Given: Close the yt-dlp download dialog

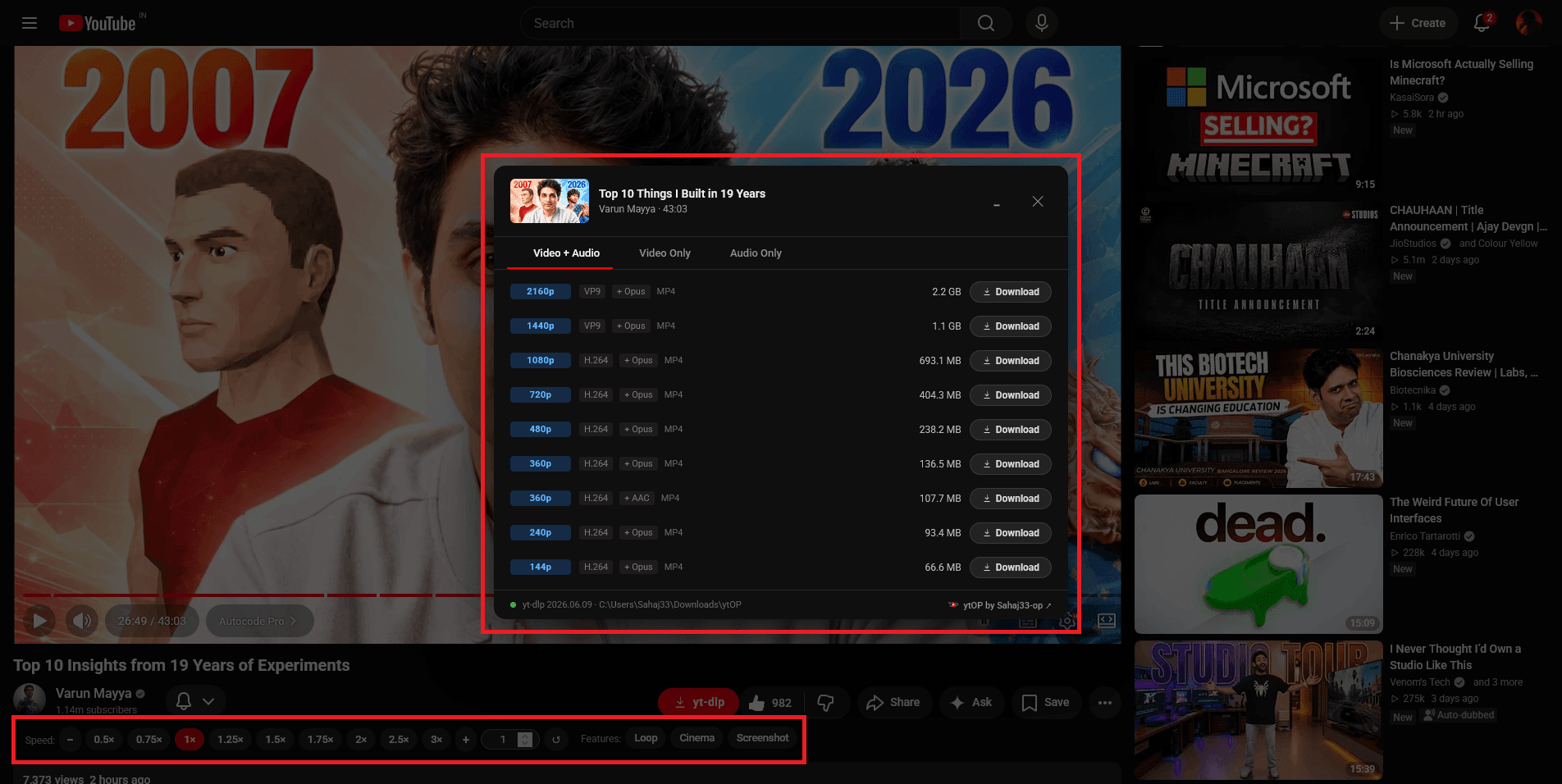Looking at the screenshot, I should 1038,202.
